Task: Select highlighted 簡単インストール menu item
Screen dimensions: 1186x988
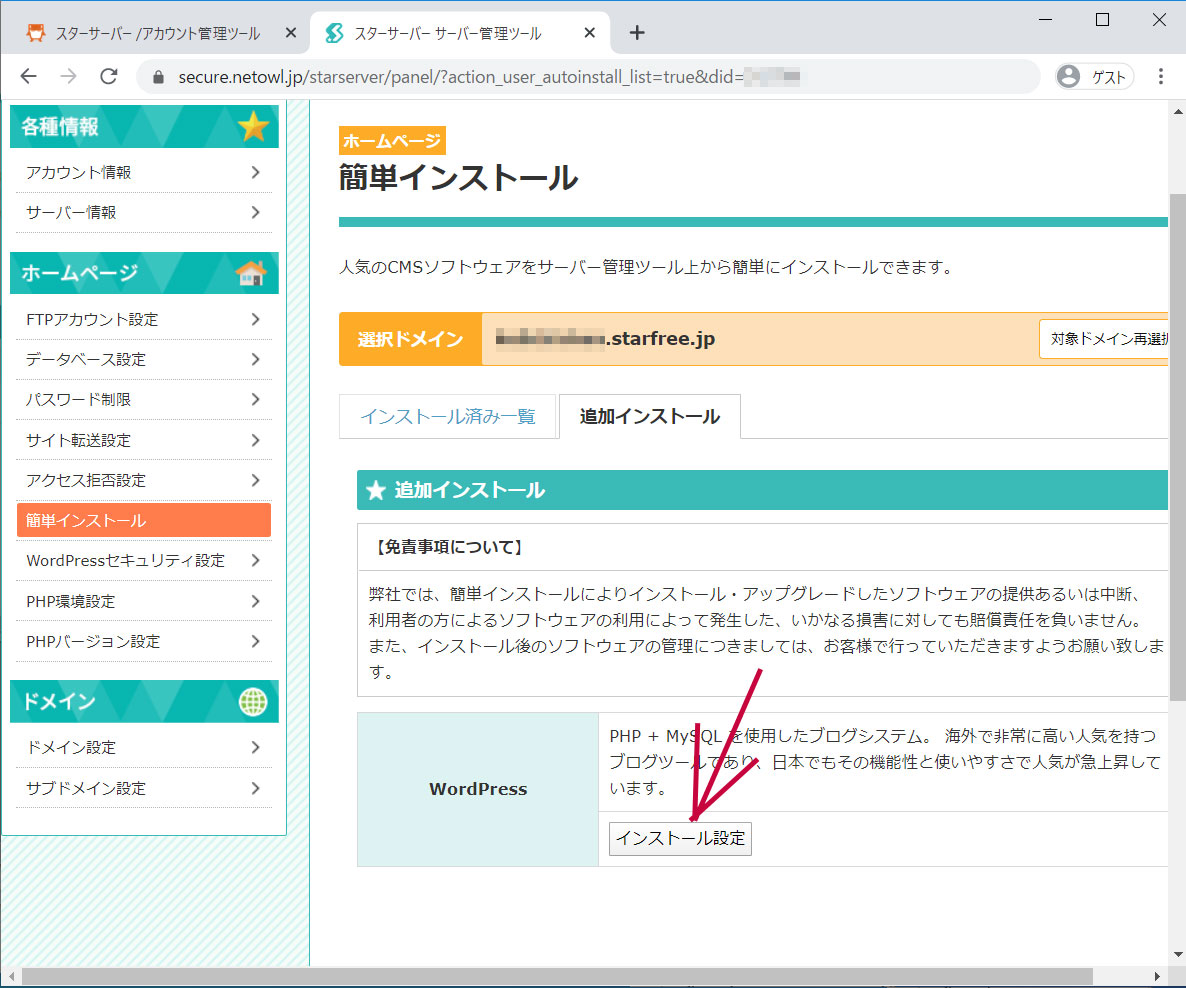Action: (x=144, y=520)
